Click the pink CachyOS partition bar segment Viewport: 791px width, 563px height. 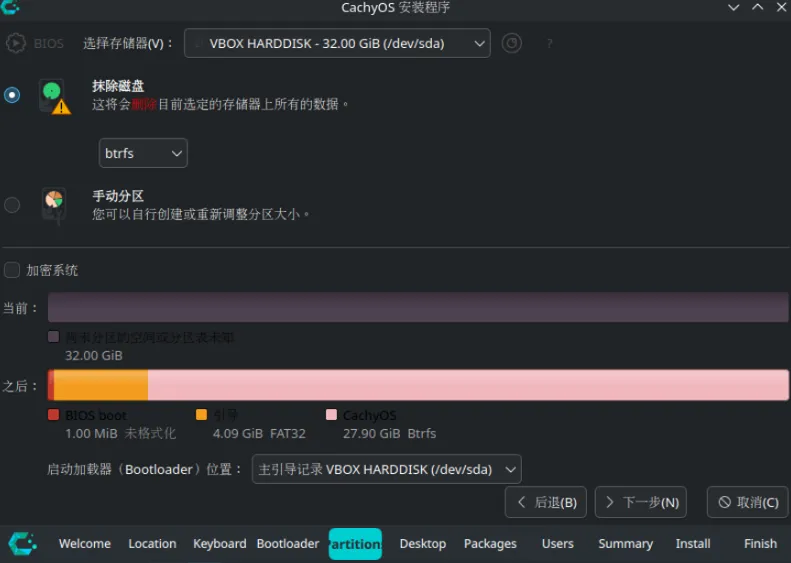coord(468,385)
